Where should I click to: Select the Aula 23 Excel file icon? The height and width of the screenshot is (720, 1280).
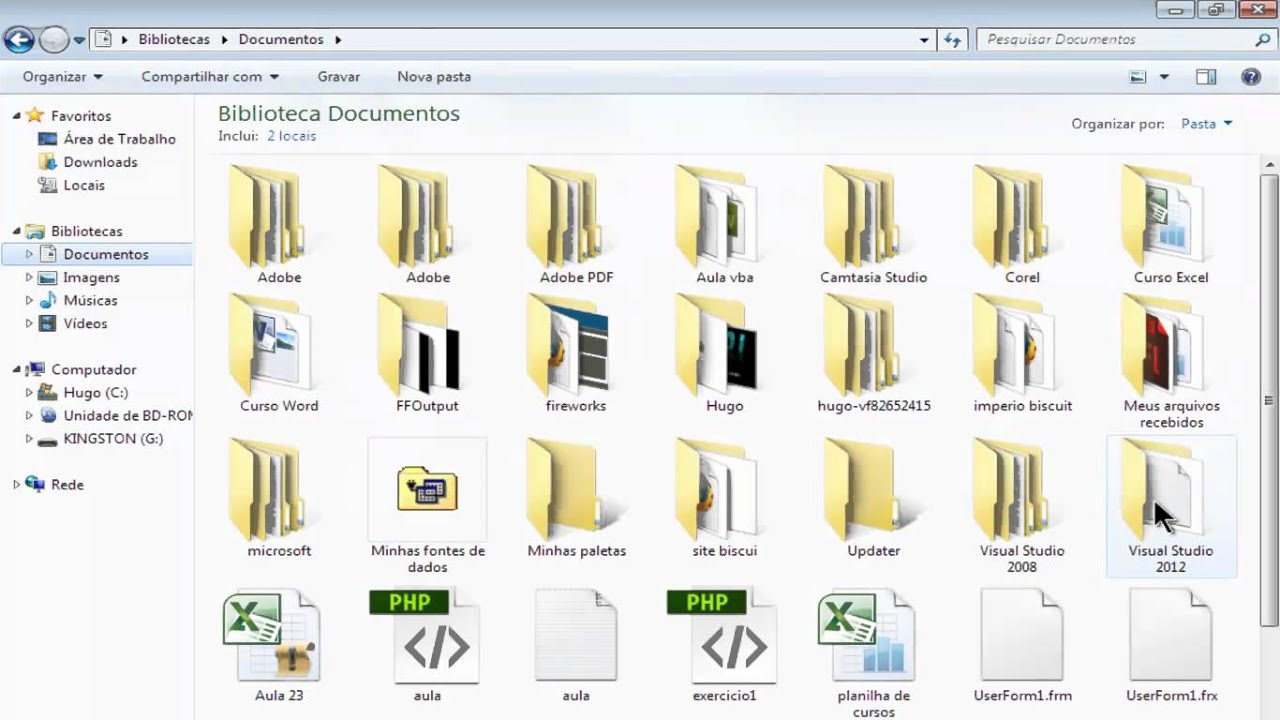[x=272, y=636]
